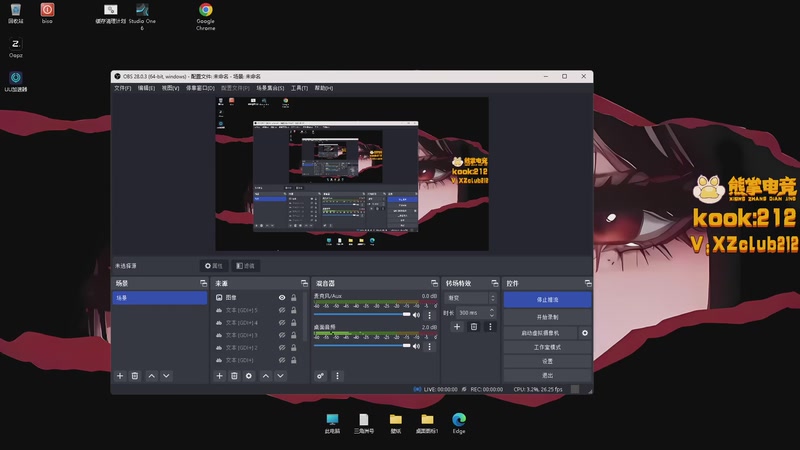Mute the Mic/Aux speaker icon

416,315
